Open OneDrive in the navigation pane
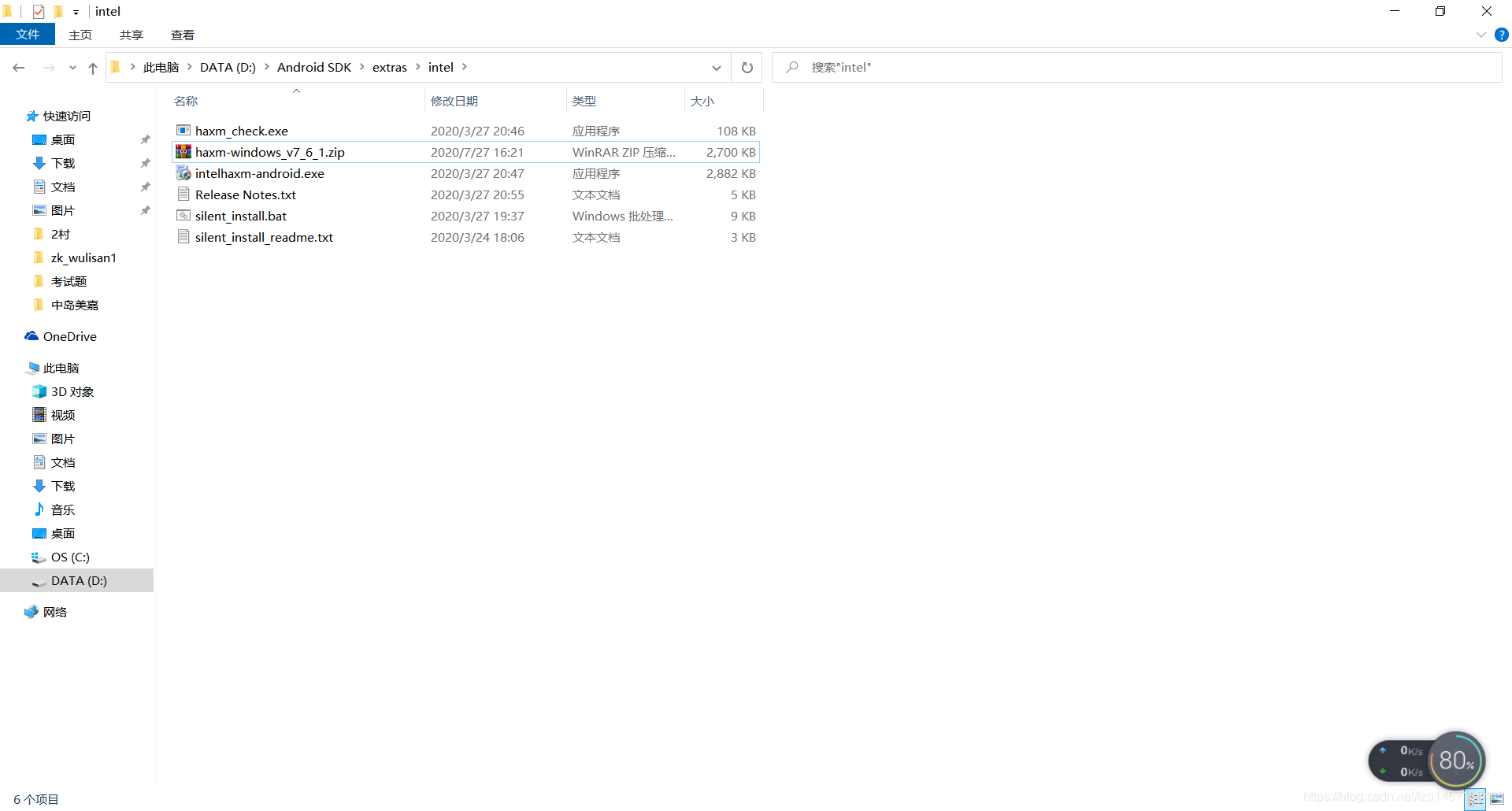Image resolution: width=1512 pixels, height=811 pixels. click(x=69, y=336)
